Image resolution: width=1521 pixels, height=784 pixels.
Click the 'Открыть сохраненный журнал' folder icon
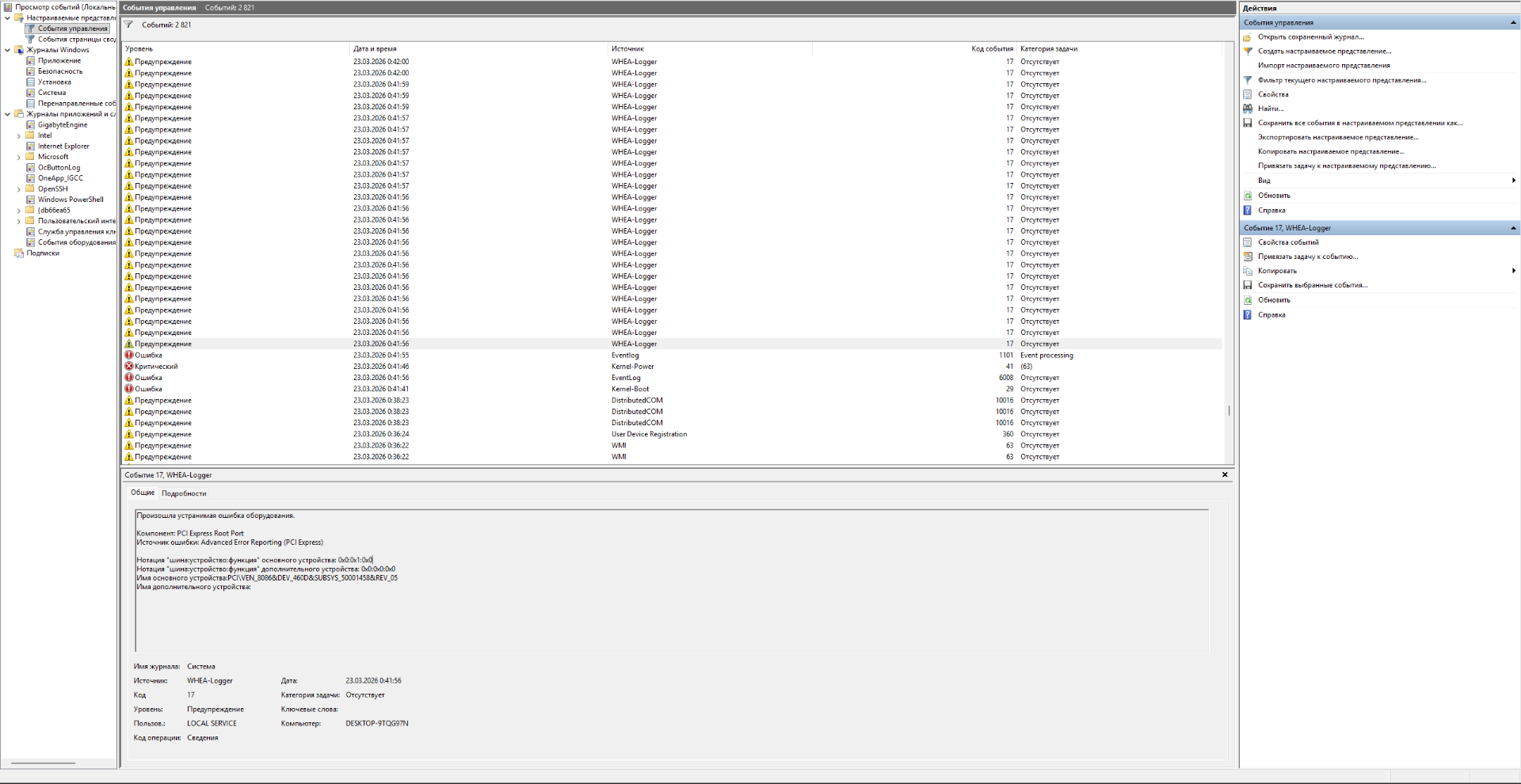coord(1247,37)
